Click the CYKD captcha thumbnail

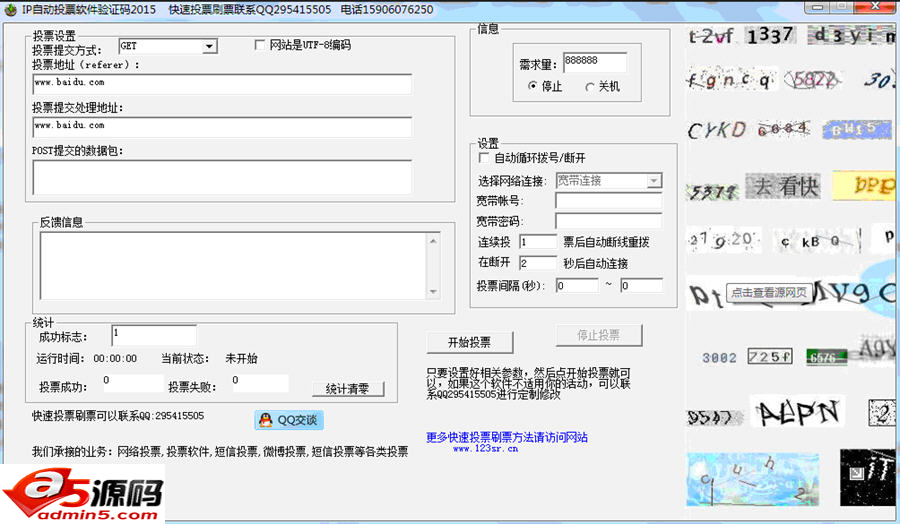pos(717,130)
